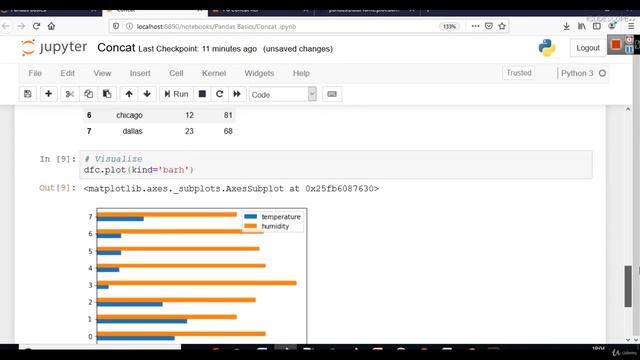Click the kernel idle status circle
640x360 pixels.
click(x=602, y=73)
